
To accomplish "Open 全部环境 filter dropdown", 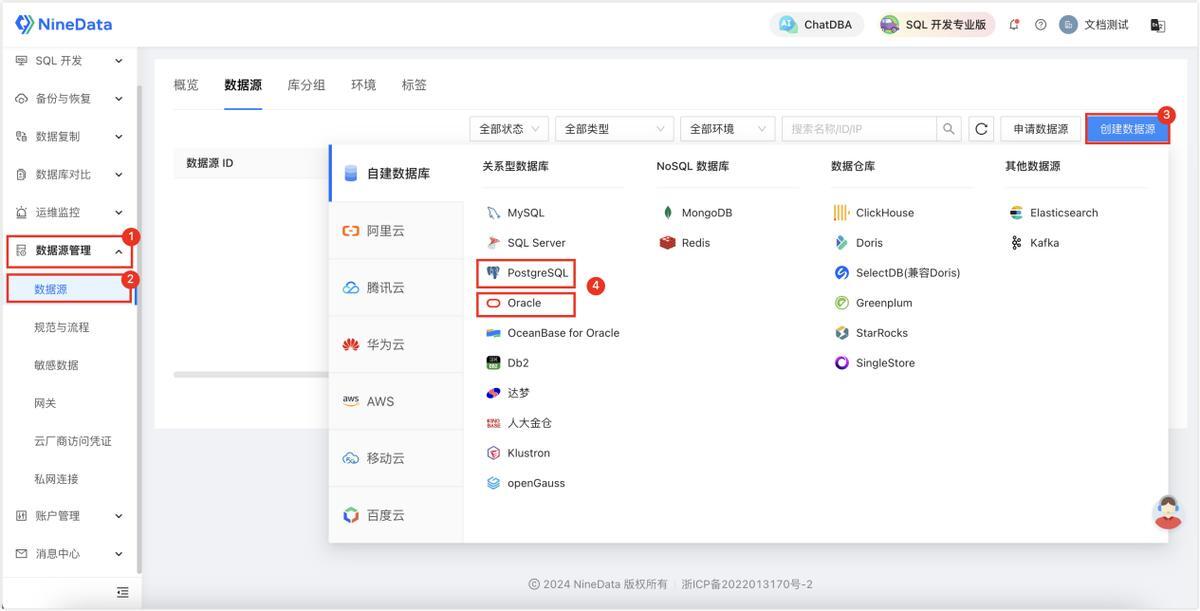I will point(728,129).
